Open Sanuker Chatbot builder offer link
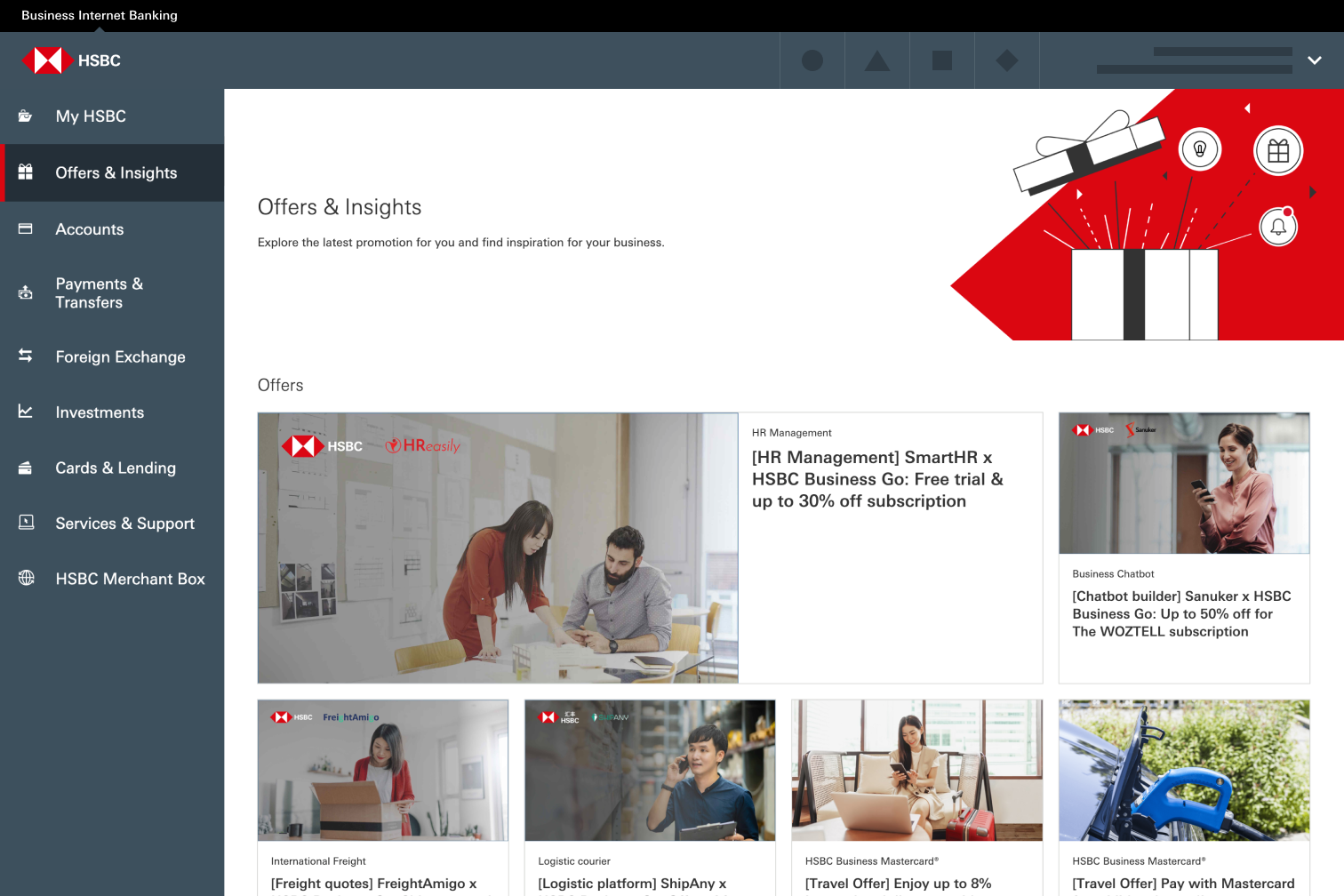Viewport: 1344px width, 896px height. click(1181, 613)
